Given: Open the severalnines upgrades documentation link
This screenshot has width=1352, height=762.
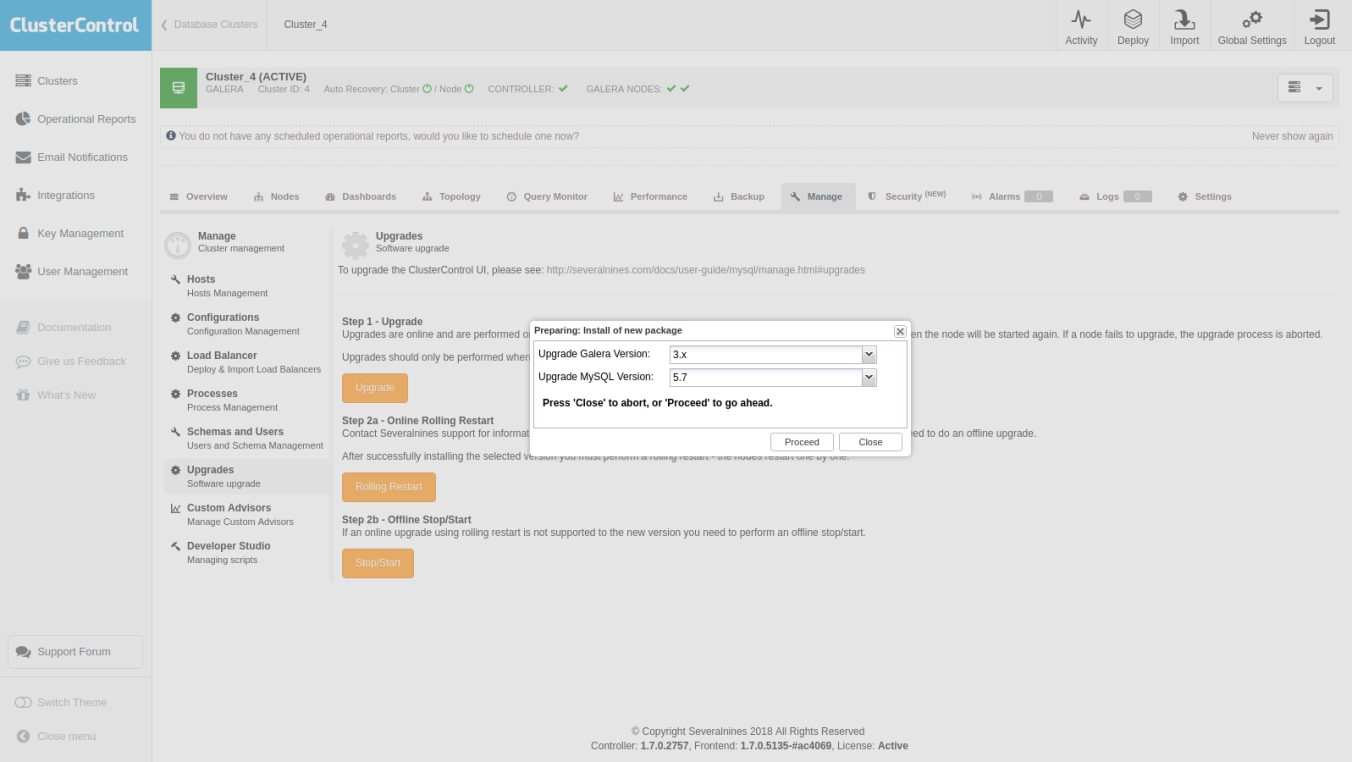Looking at the screenshot, I should pyautogui.click(x=705, y=269).
